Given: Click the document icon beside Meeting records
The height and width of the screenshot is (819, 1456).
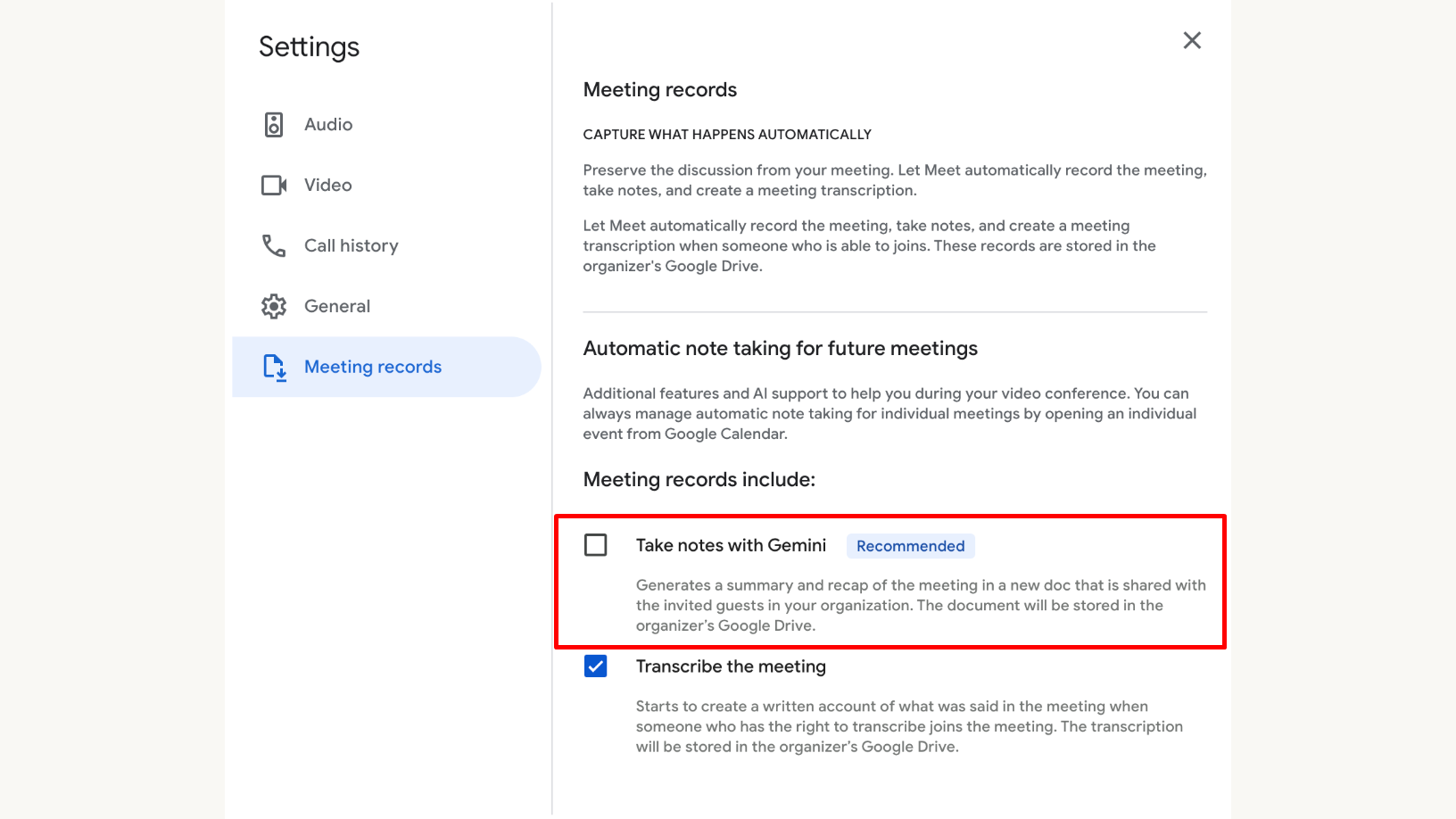Looking at the screenshot, I should click(273, 367).
